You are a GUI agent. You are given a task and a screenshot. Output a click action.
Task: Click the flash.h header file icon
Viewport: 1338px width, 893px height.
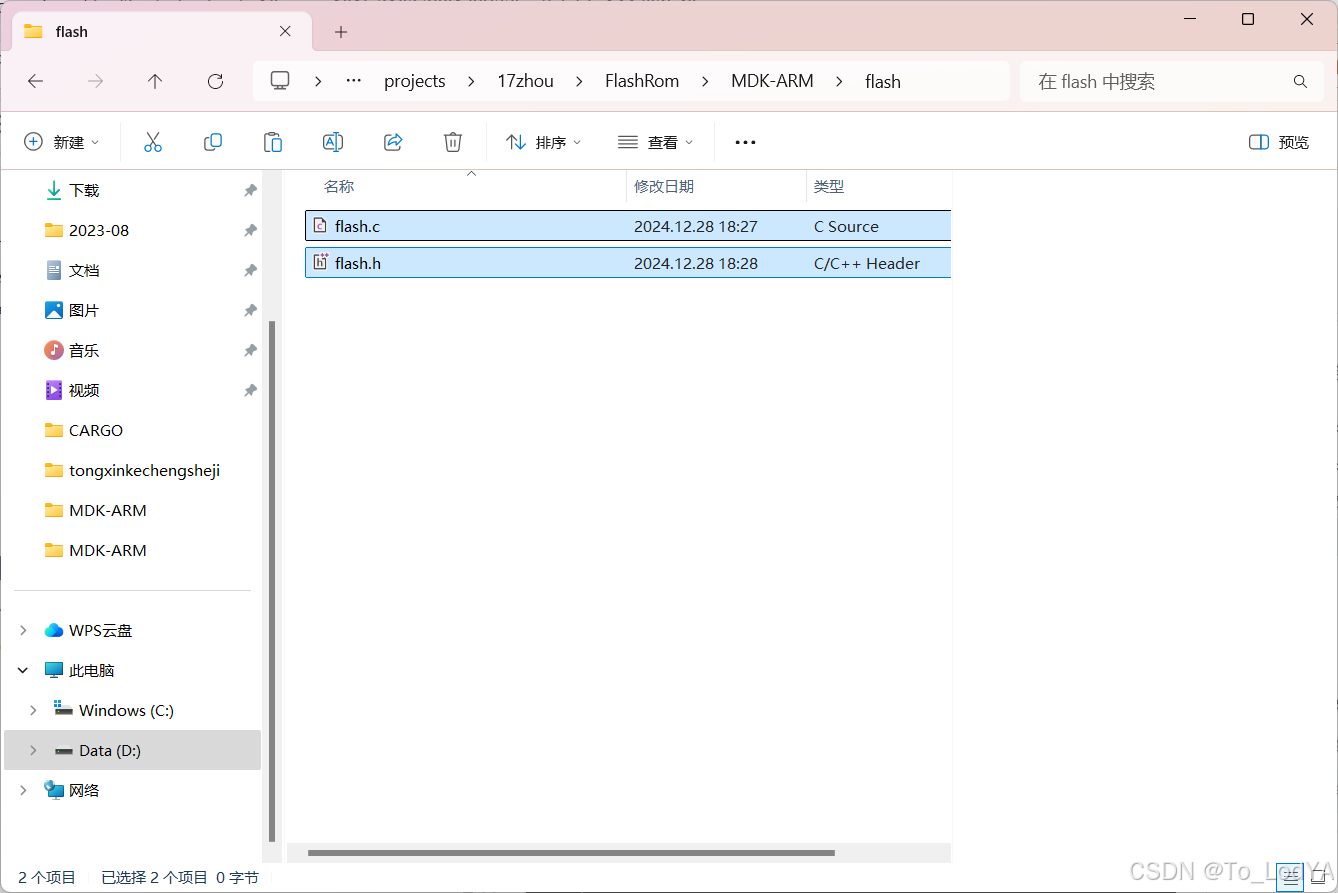click(320, 263)
